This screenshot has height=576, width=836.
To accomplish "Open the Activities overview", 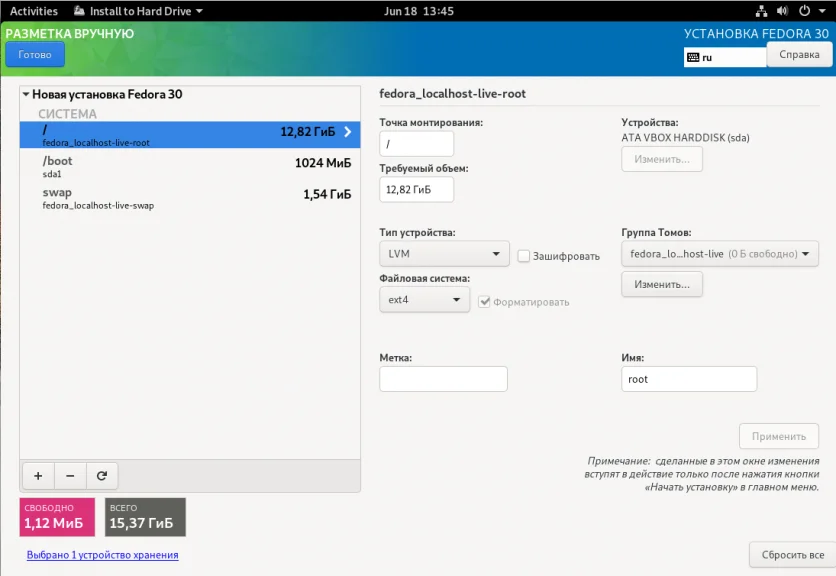I will click(34, 11).
